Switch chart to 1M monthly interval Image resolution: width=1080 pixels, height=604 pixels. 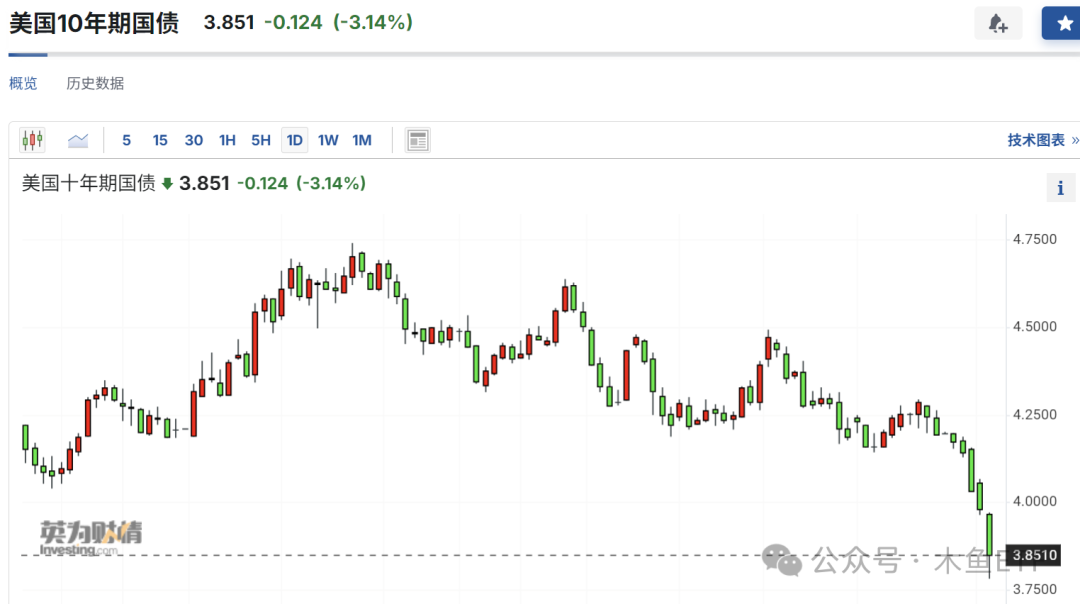point(362,140)
